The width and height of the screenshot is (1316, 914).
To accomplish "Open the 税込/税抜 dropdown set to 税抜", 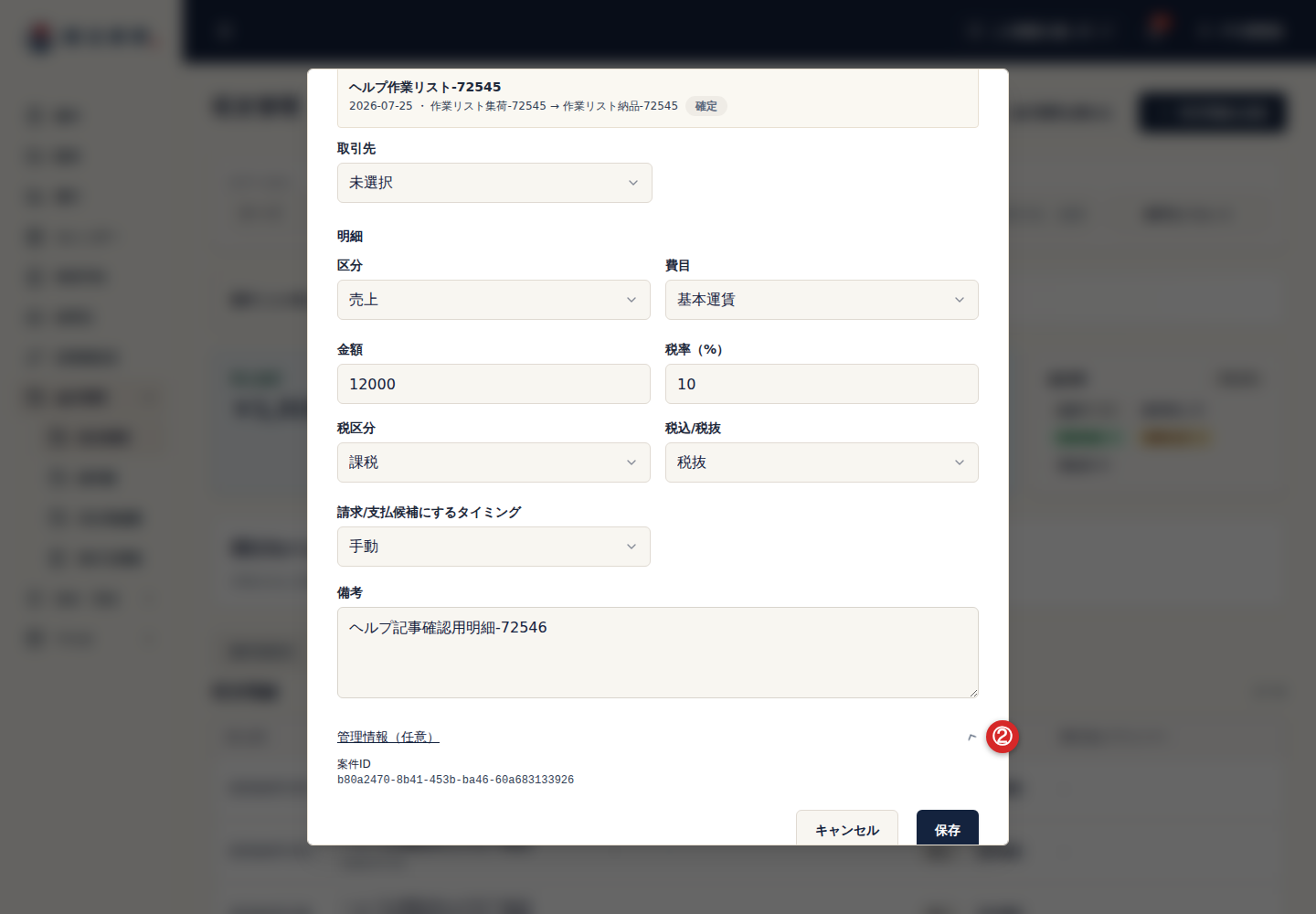I will pyautogui.click(x=822, y=462).
